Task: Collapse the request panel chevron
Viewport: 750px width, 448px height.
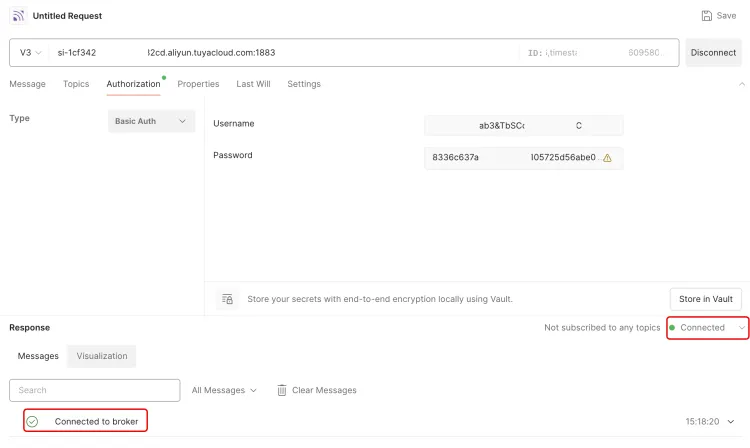Action: [741, 84]
